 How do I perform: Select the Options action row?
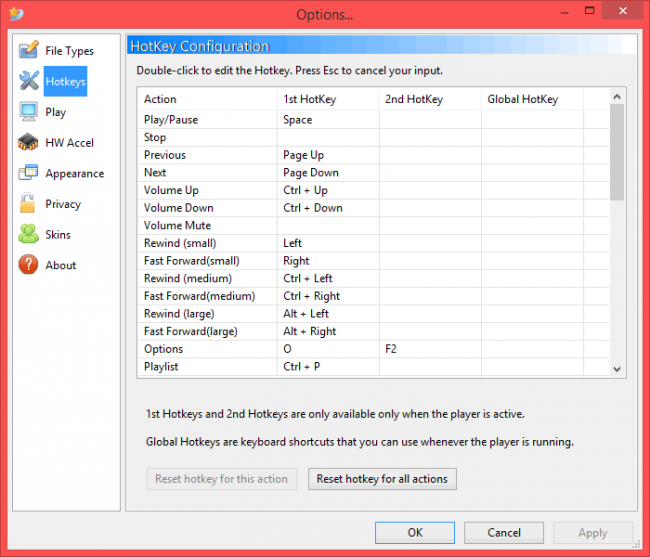click(x=373, y=349)
